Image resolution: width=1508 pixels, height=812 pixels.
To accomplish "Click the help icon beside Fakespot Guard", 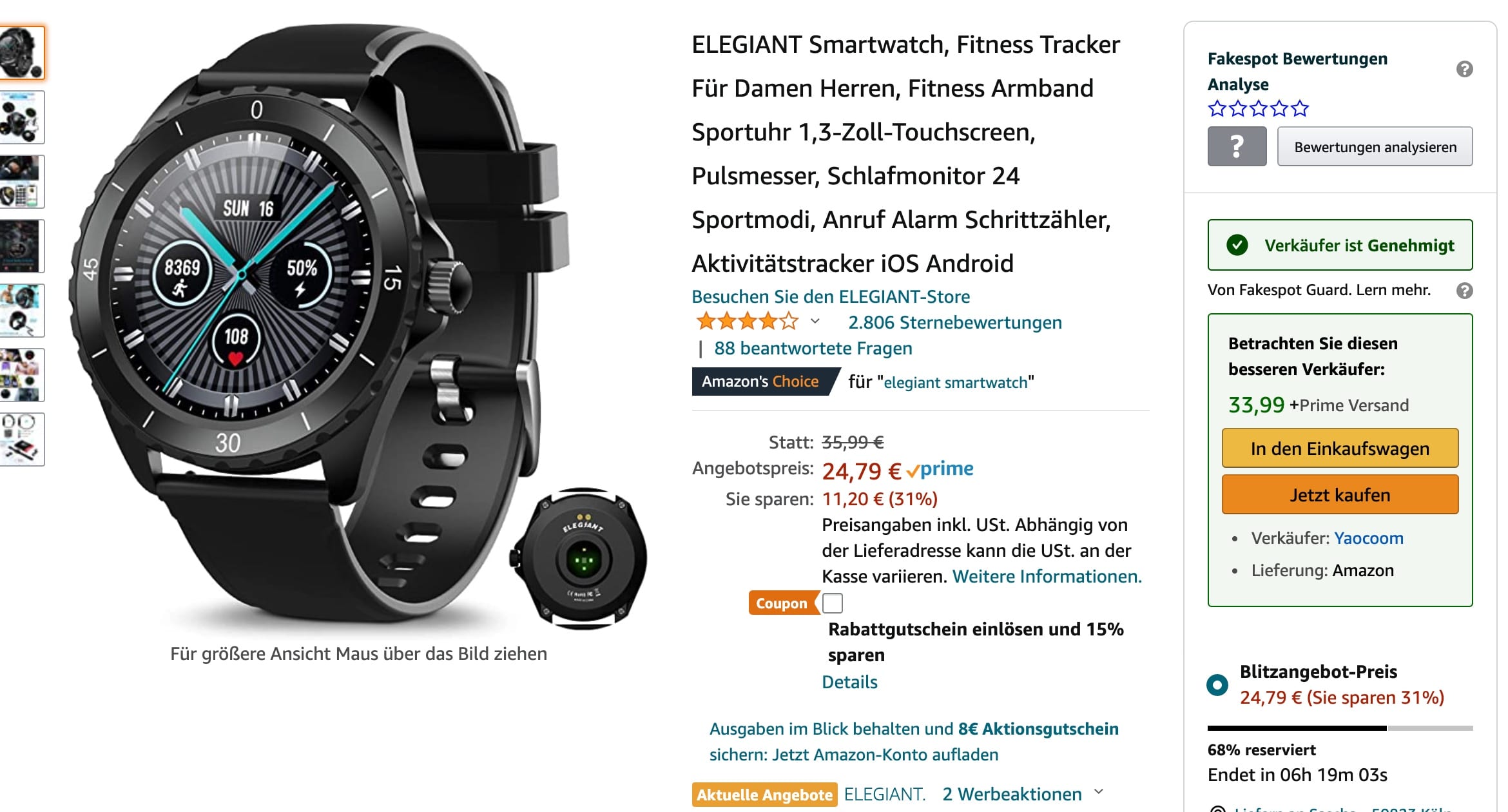I will (1464, 291).
